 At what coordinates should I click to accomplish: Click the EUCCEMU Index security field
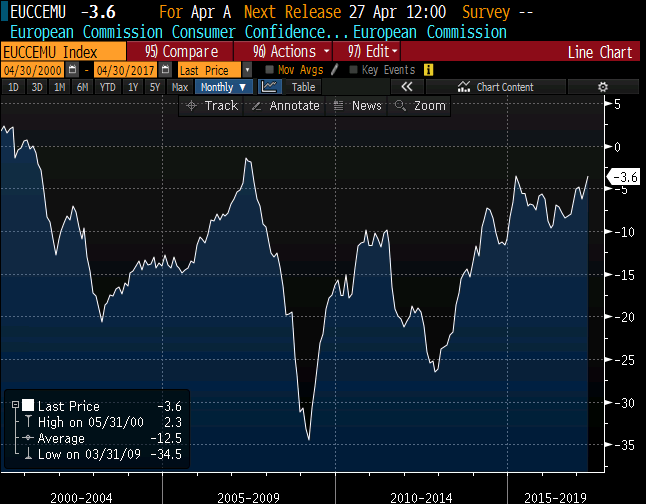[x=63, y=52]
